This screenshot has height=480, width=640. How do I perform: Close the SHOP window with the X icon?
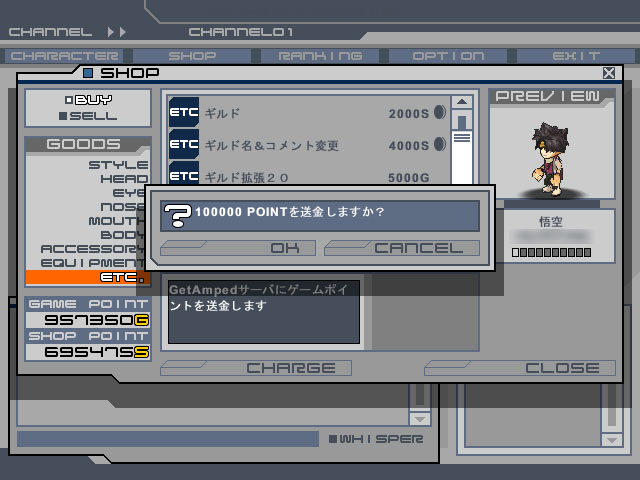pyautogui.click(x=609, y=73)
